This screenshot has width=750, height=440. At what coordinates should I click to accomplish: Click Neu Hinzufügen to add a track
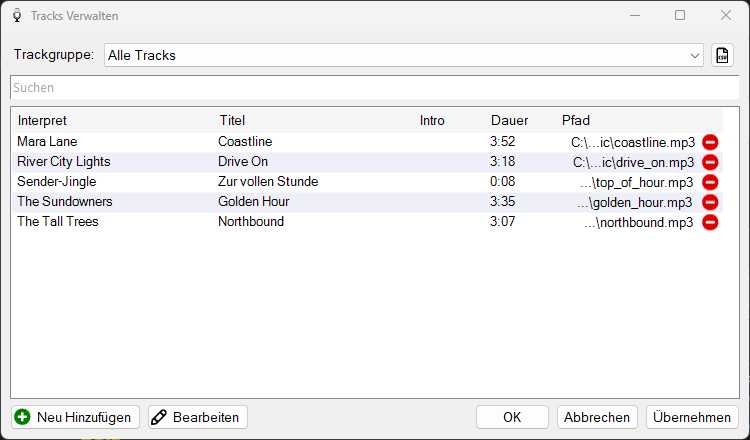point(75,417)
